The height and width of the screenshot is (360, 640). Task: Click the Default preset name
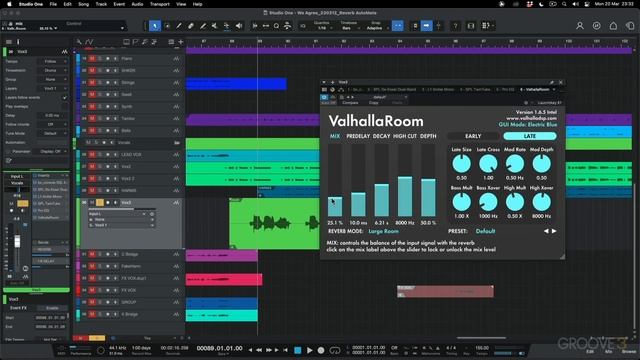click(x=485, y=231)
